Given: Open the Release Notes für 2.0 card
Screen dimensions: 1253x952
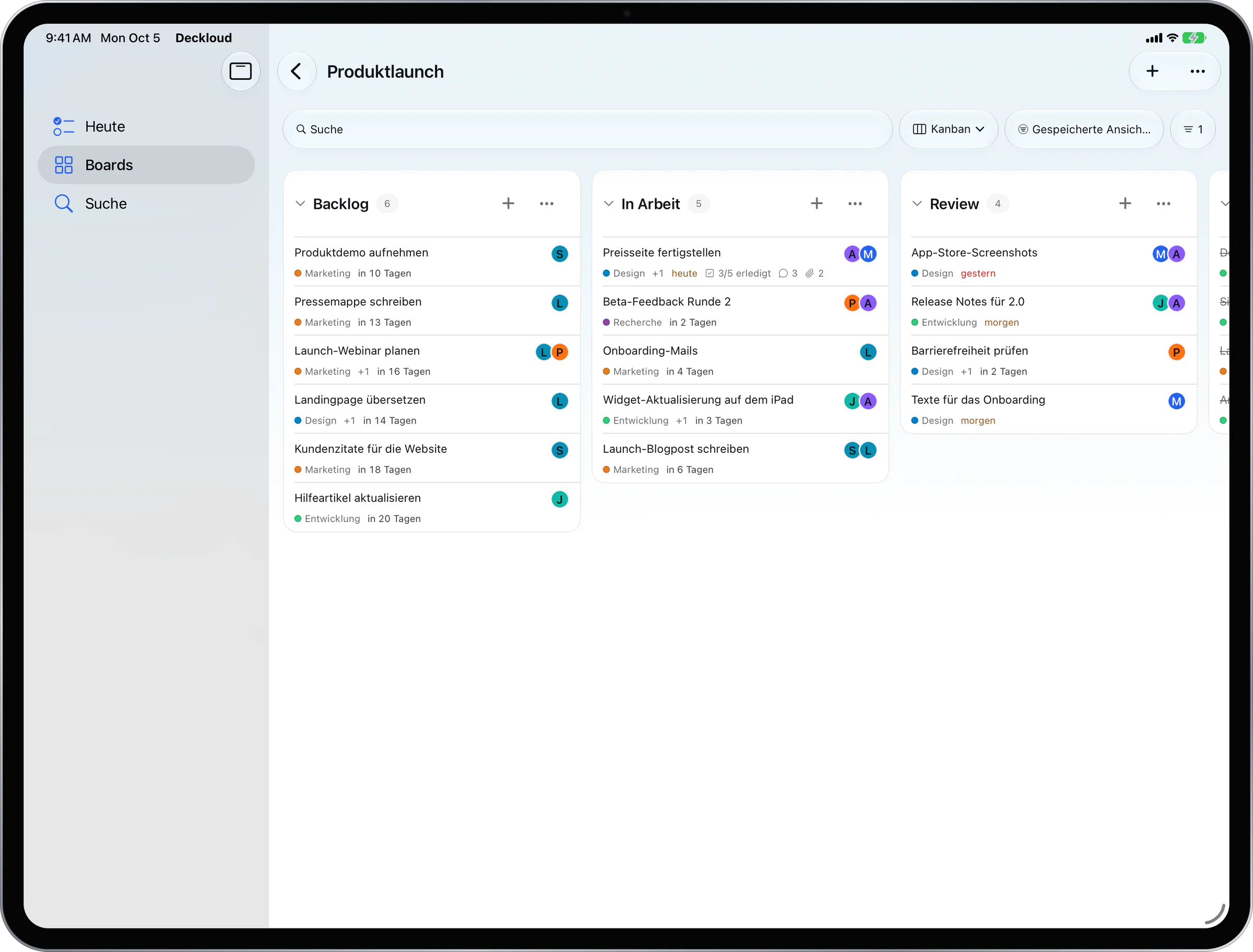Looking at the screenshot, I should coord(1048,311).
